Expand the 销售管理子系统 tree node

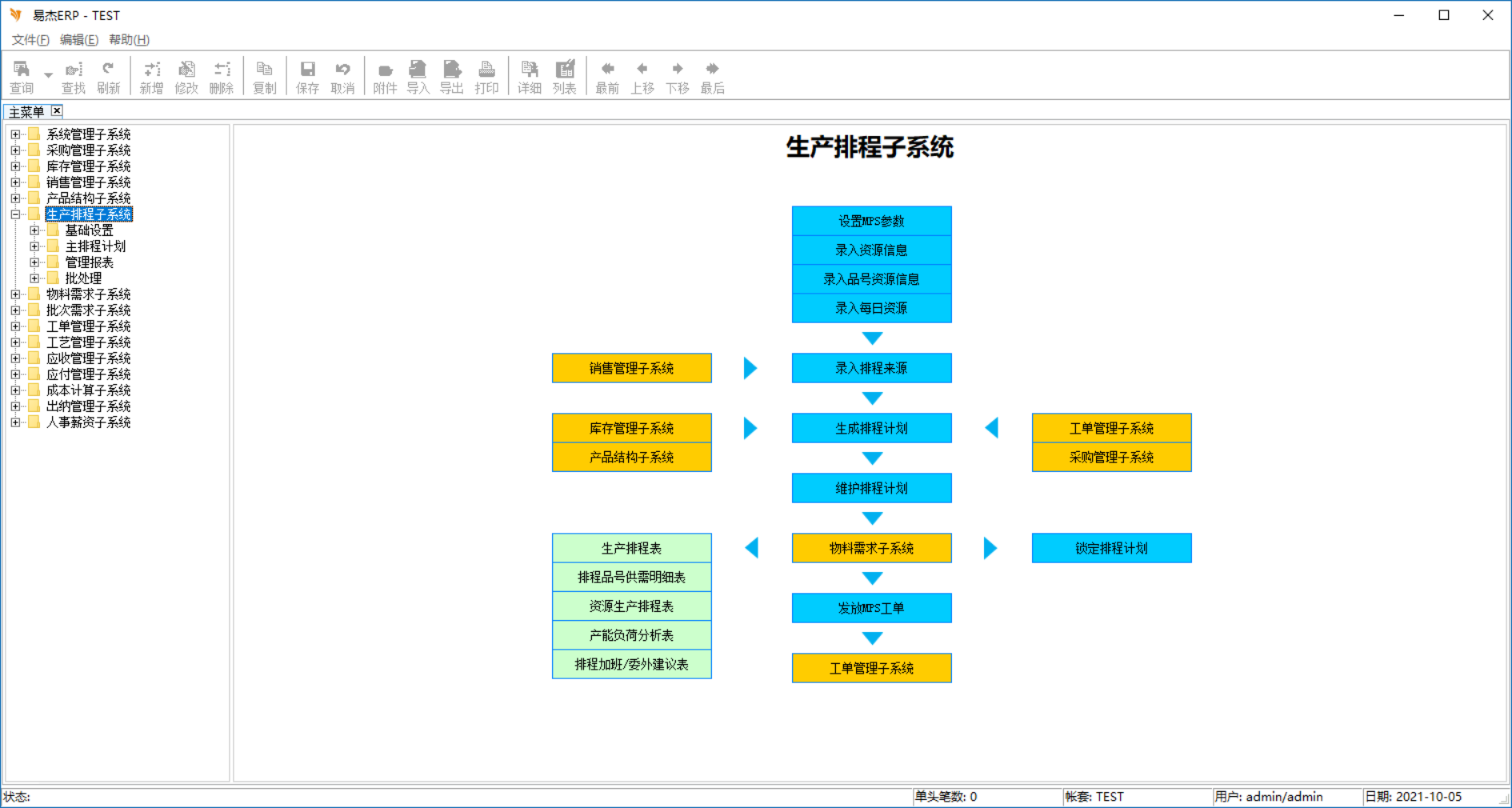tap(15, 182)
